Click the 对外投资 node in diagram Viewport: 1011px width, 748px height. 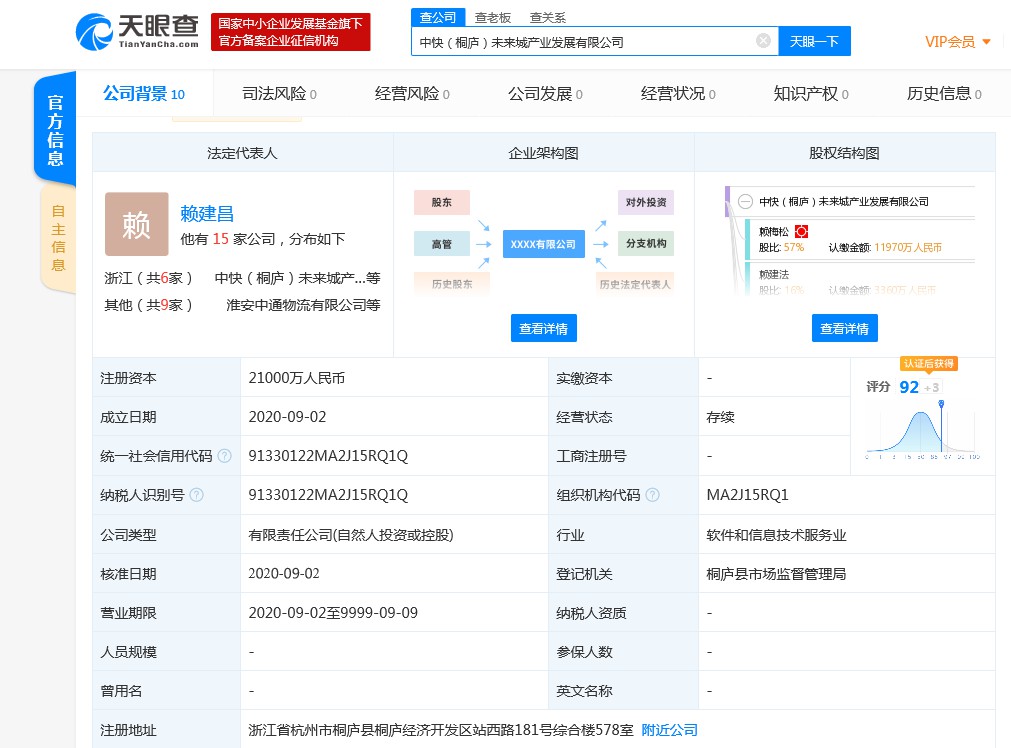pyautogui.click(x=645, y=202)
